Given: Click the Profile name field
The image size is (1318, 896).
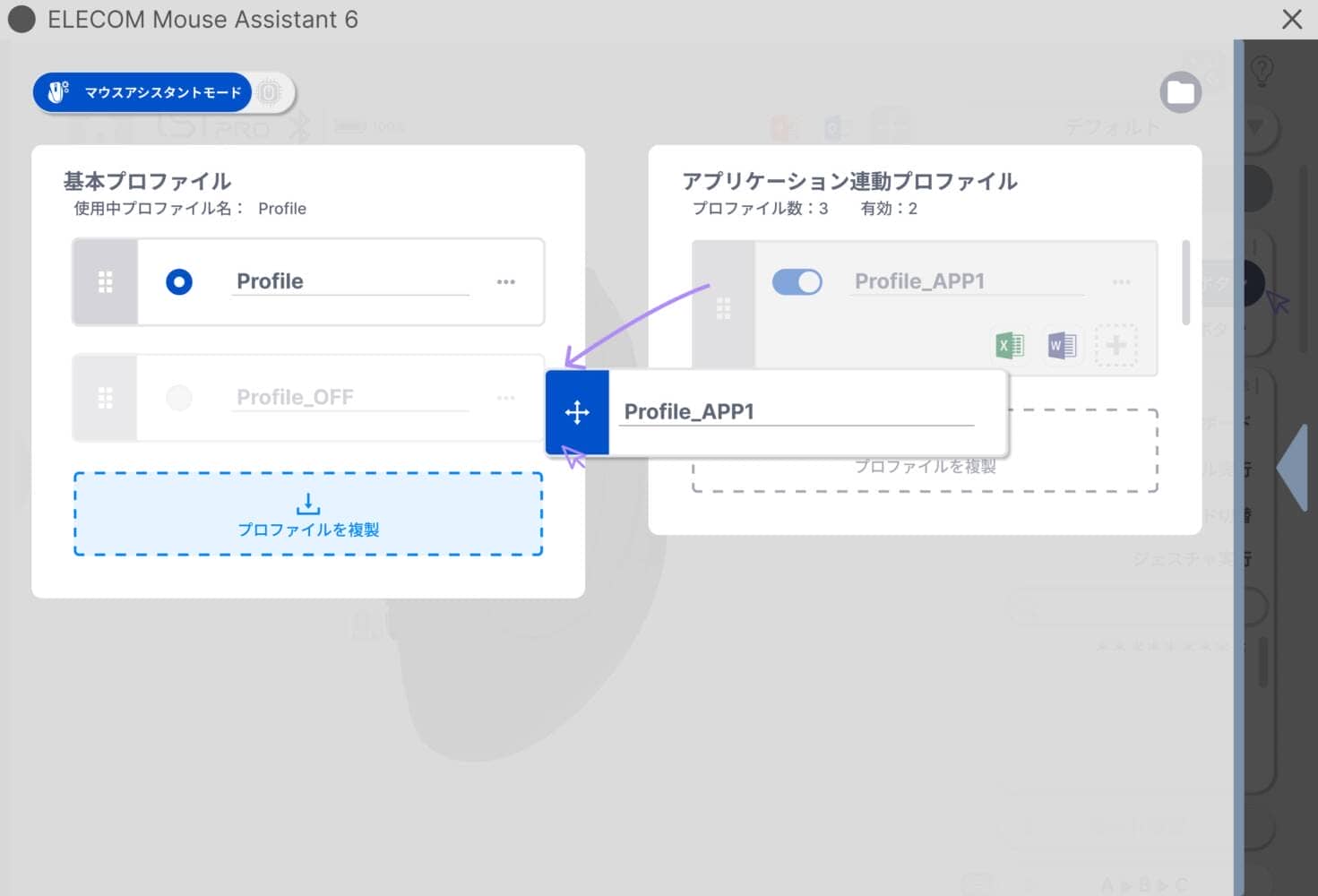Looking at the screenshot, I should (350, 282).
